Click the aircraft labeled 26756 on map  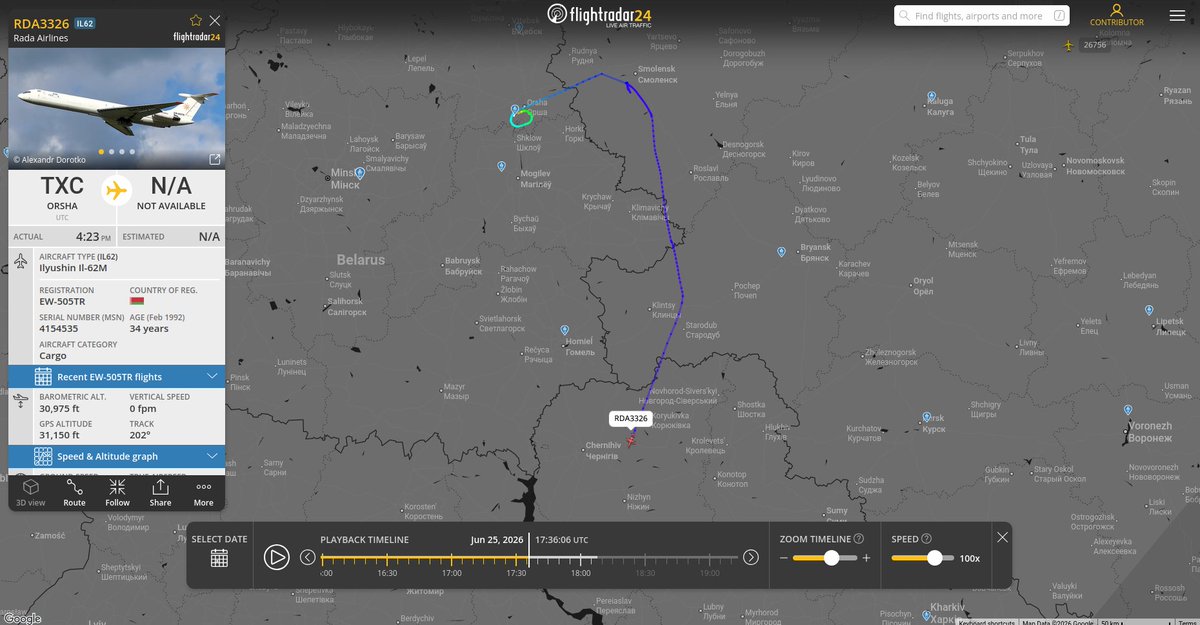point(1068,45)
